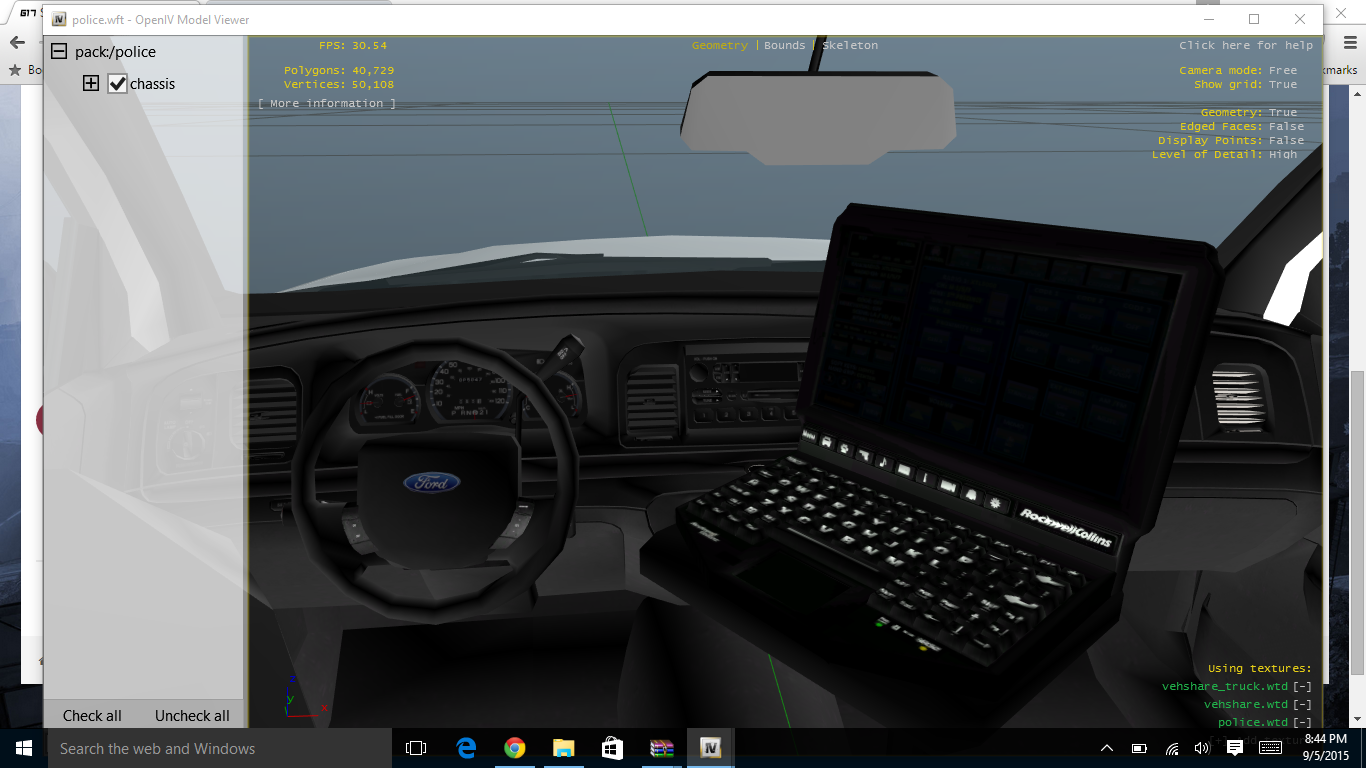Viewport: 1366px width, 768px height.
Task: Open Microsoft Edge from the taskbar
Action: point(466,748)
